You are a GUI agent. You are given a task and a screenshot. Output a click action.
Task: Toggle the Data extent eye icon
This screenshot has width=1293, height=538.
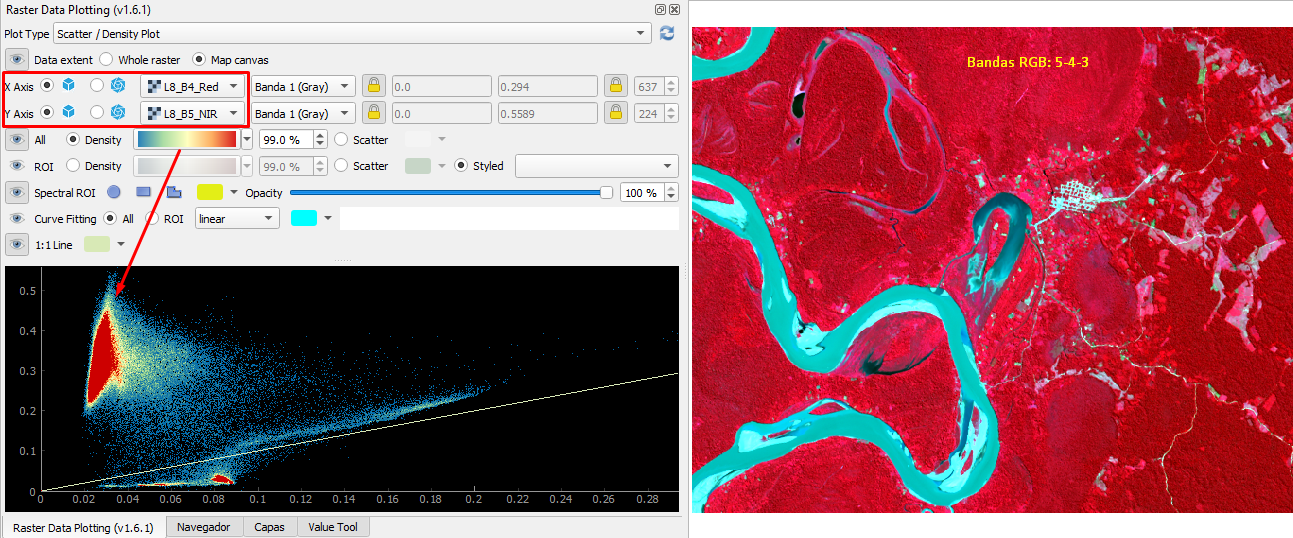tap(16, 60)
